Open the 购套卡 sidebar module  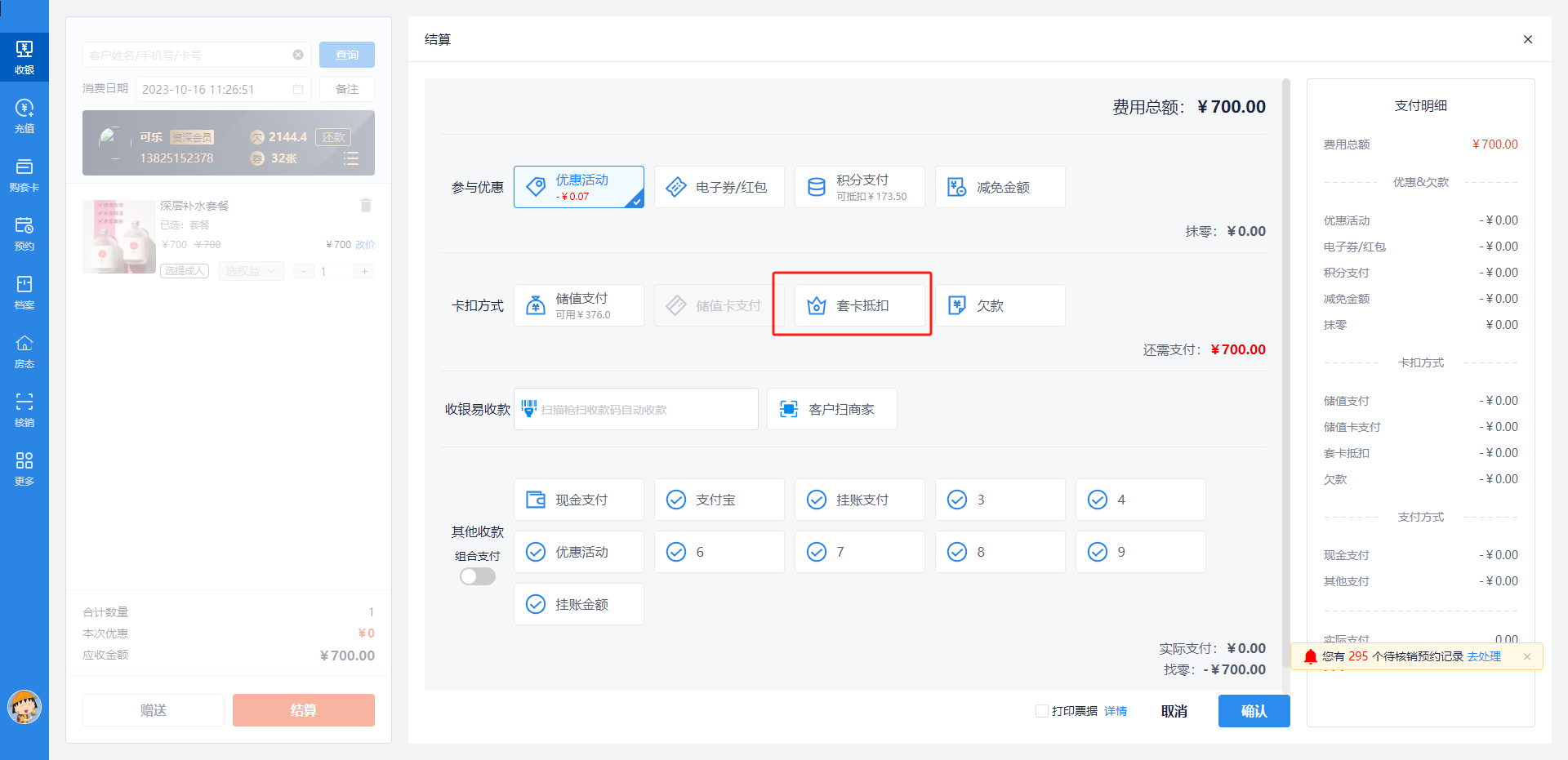coord(24,173)
